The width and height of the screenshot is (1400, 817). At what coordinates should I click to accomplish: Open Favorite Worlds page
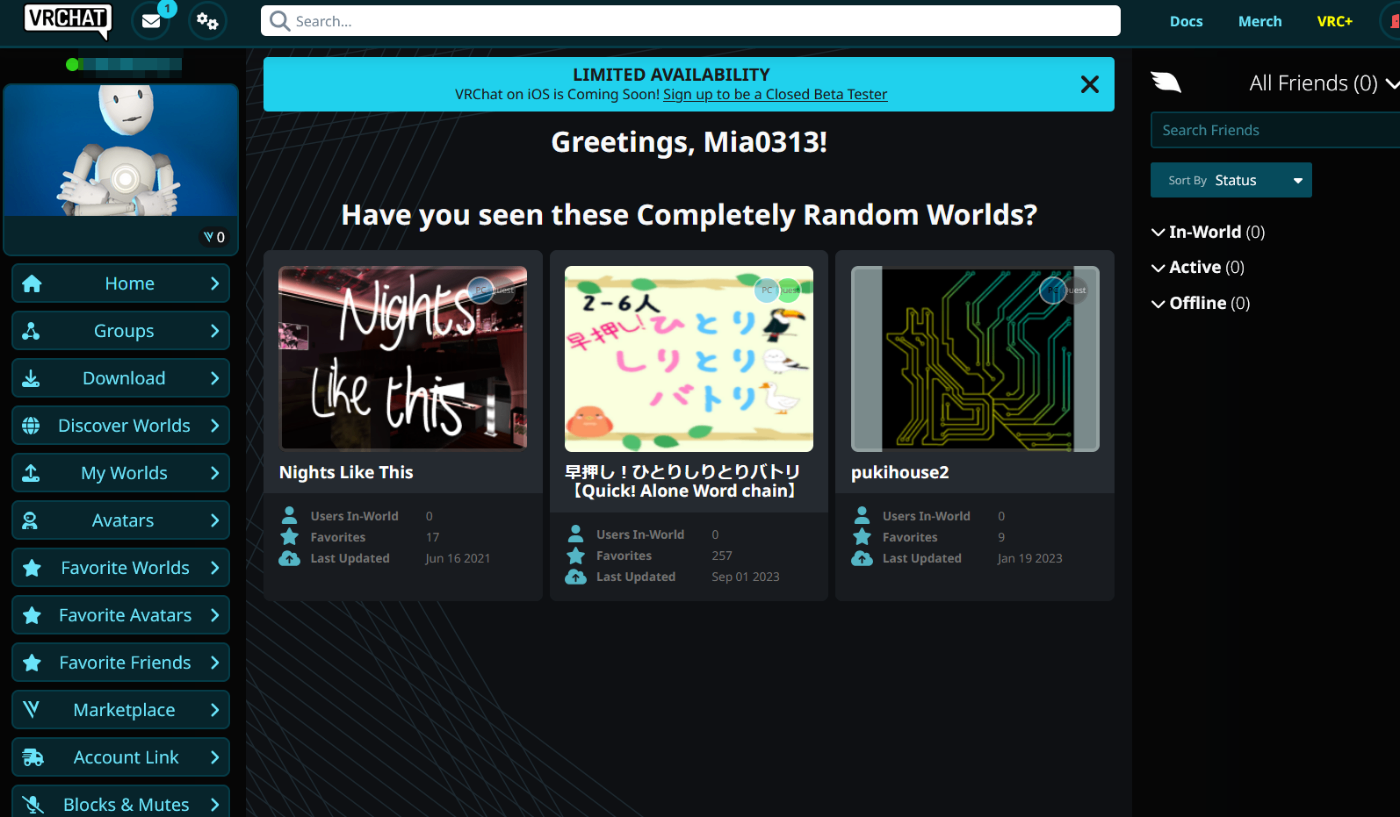point(121,568)
